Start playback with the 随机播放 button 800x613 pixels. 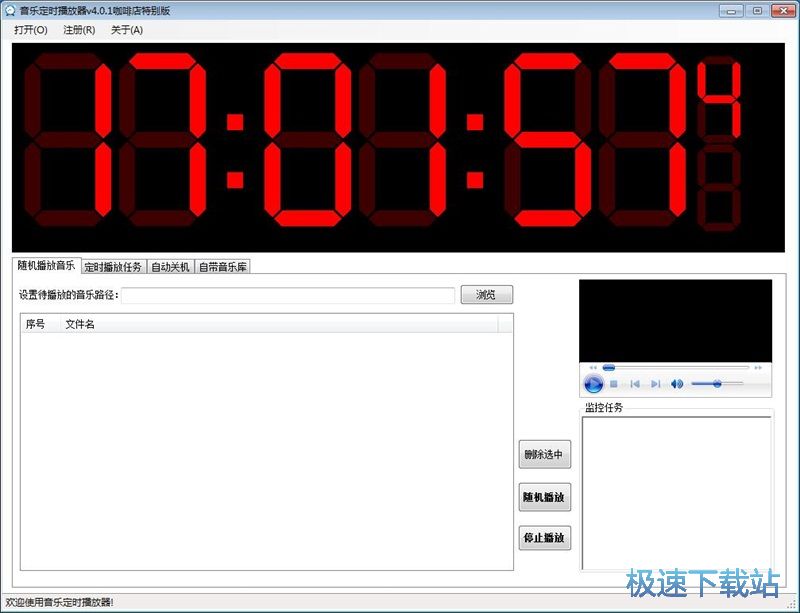[x=543, y=496]
